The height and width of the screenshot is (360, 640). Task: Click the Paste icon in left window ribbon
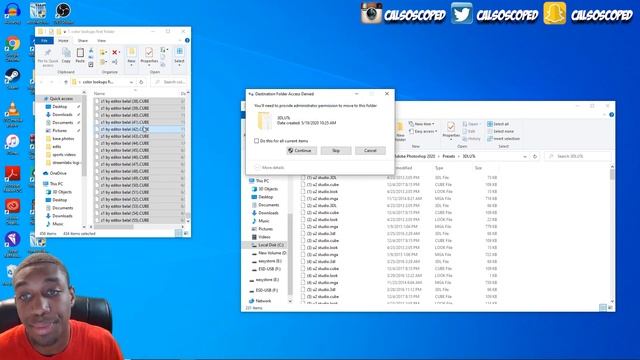click(80, 56)
